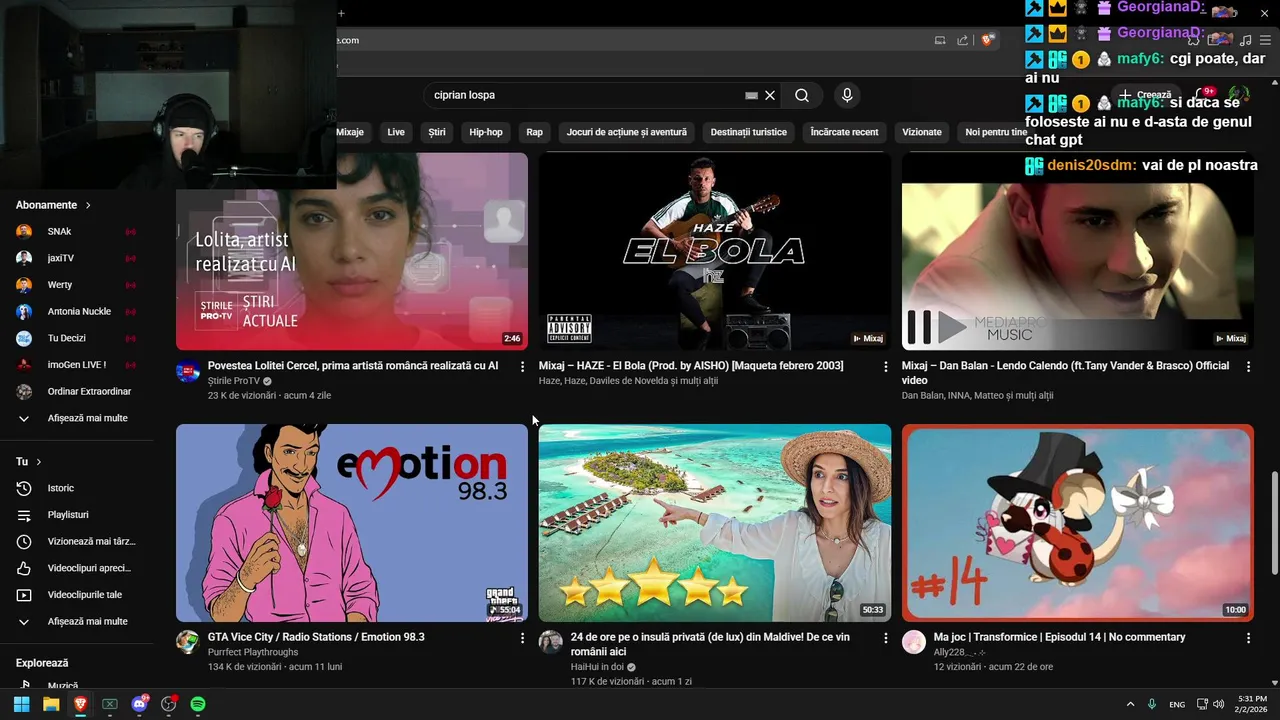The image size is (1280, 720).
Task: Open more options for GTA Vice City video
Action: 522,638
